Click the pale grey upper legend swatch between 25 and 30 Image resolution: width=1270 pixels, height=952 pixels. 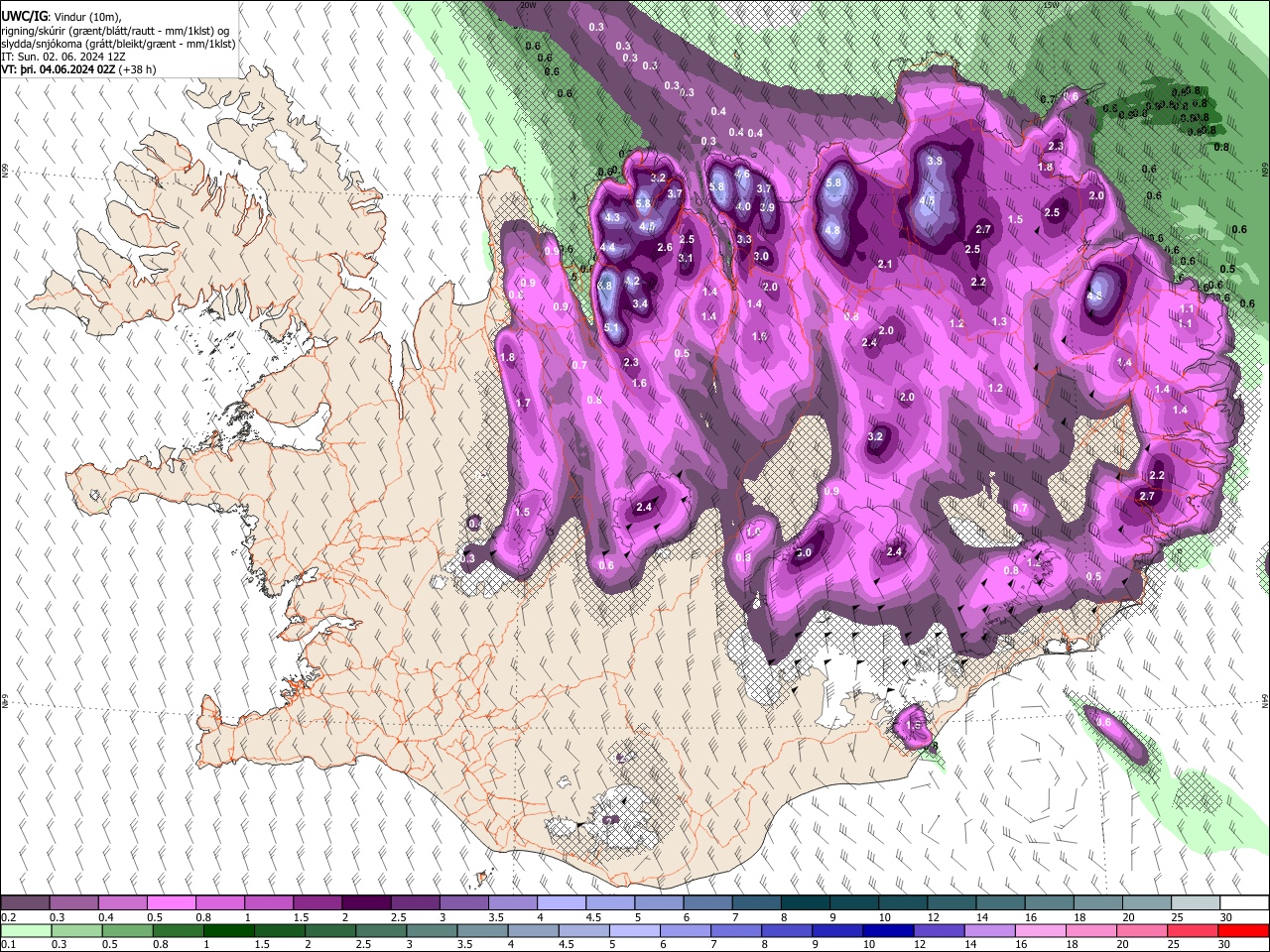click(1195, 903)
